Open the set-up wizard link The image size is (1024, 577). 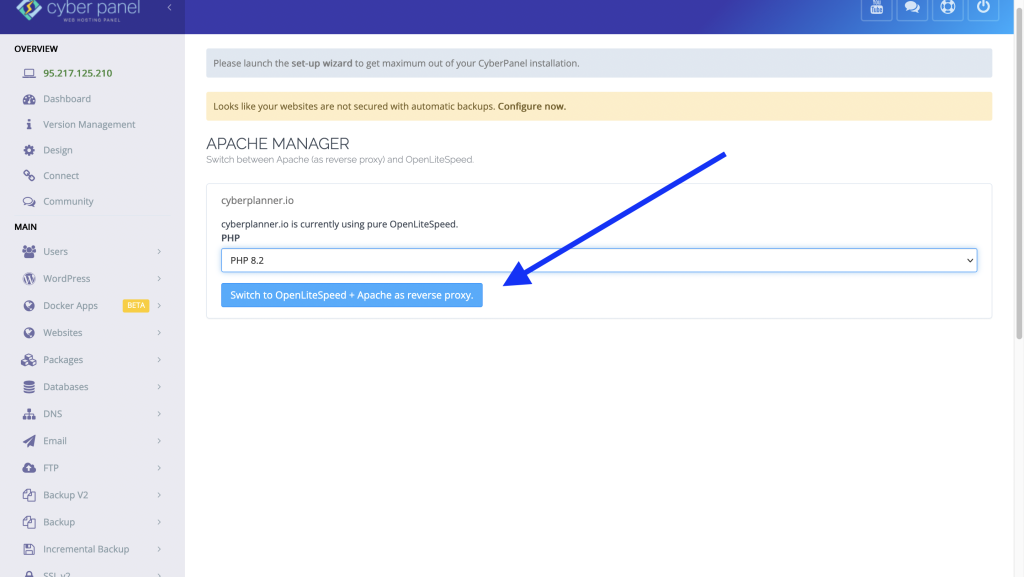click(321, 63)
